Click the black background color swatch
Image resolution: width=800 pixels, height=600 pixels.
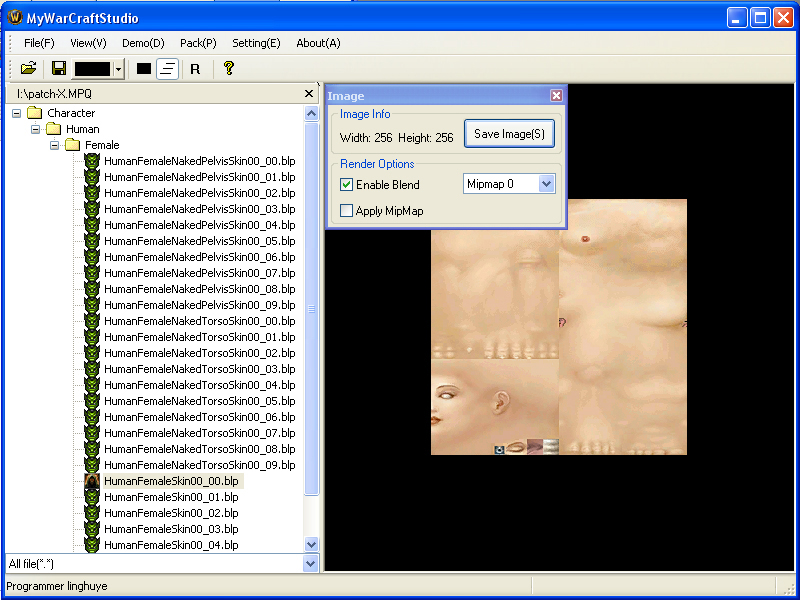[x=93, y=69]
